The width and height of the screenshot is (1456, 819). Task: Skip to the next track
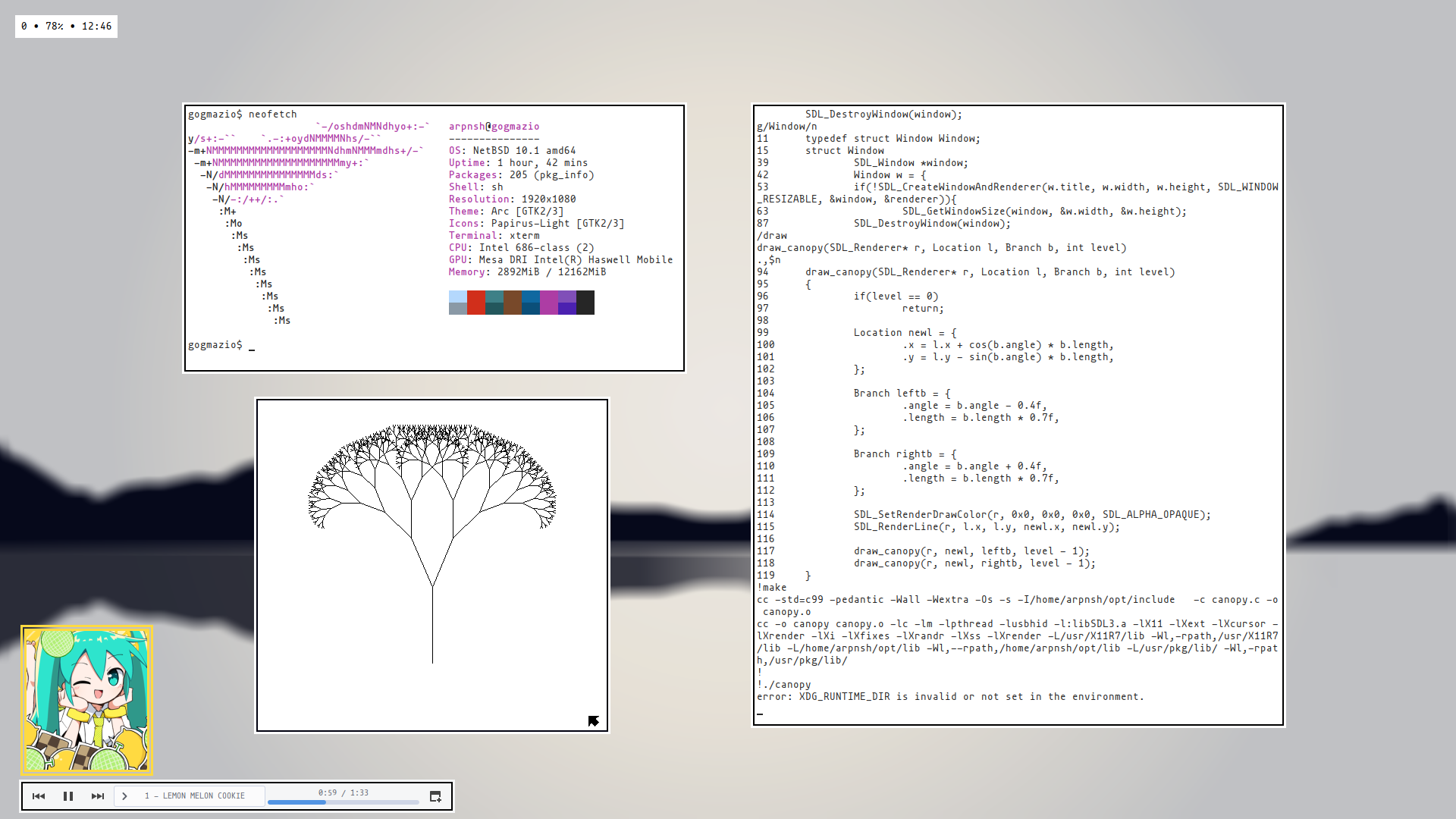tap(98, 796)
